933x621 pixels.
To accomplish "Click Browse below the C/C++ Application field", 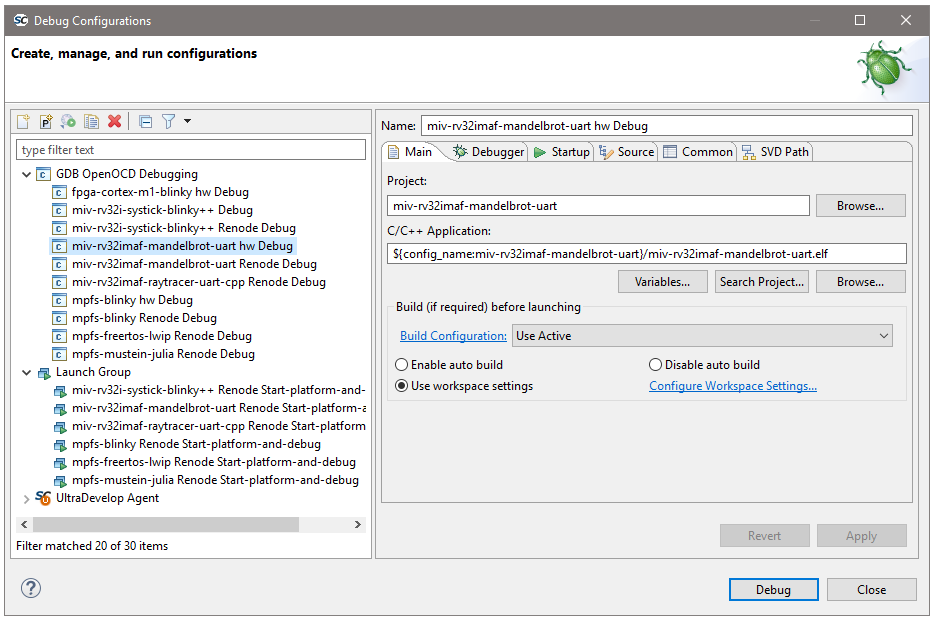I will pos(860,282).
